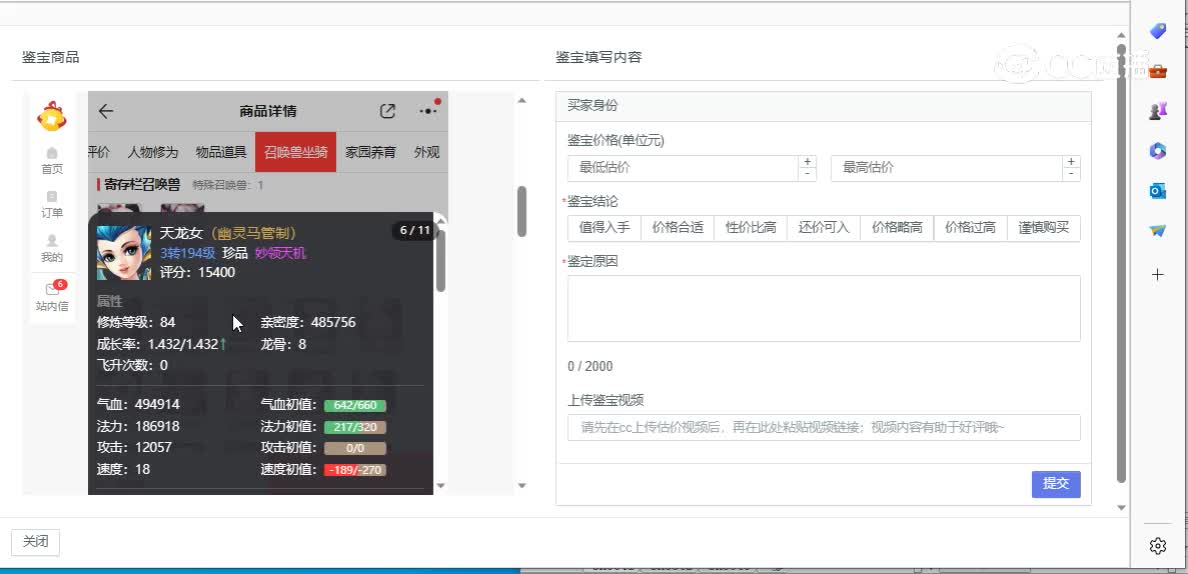Click the 特殊召唤兽: 1 label
The width and height of the screenshot is (1188, 574).
pyautogui.click(x=228, y=185)
